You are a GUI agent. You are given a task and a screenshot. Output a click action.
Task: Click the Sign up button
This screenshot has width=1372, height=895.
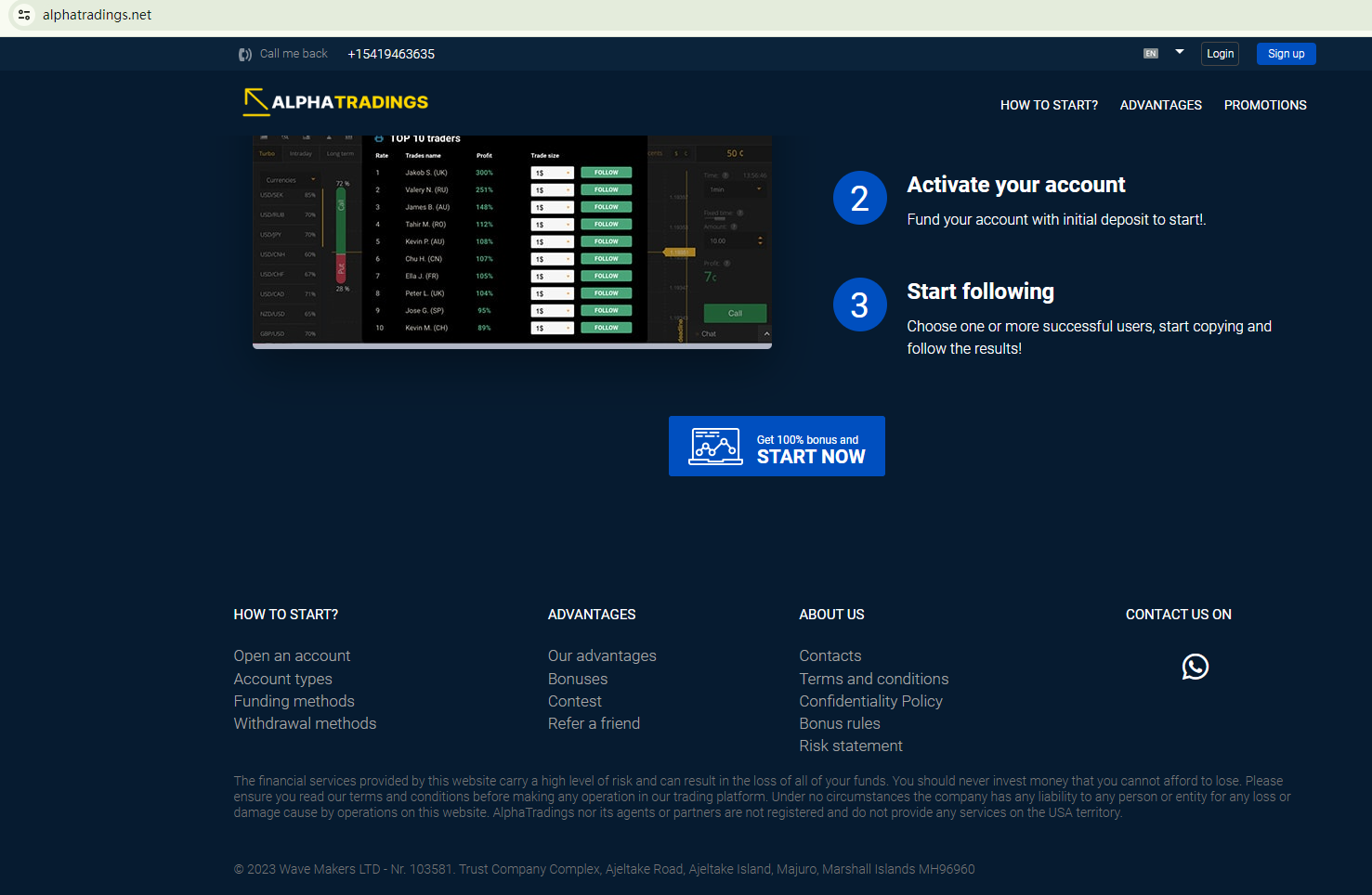[x=1286, y=54]
